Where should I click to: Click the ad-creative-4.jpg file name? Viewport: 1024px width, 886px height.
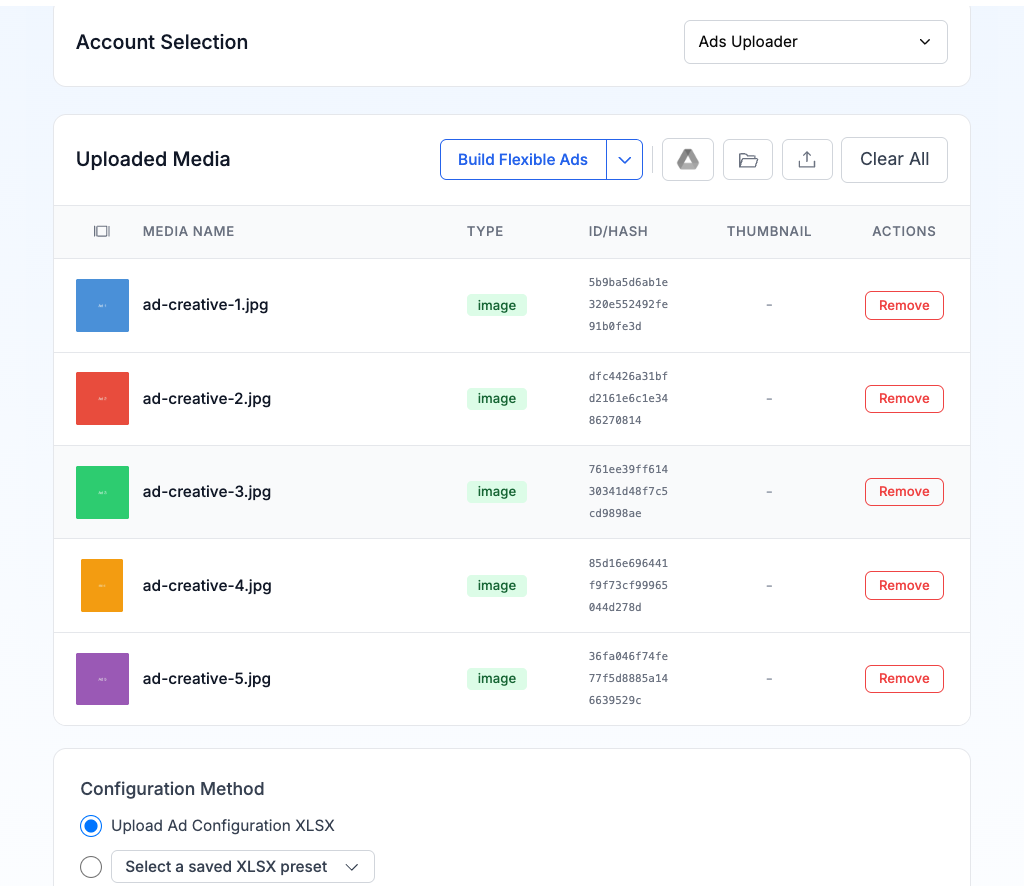tap(207, 586)
